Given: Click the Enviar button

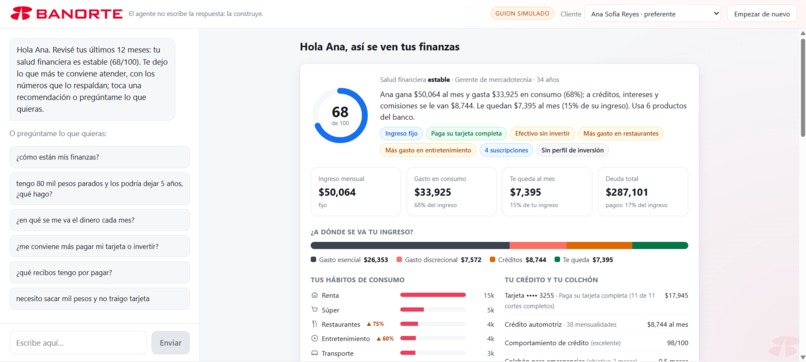Looking at the screenshot, I should pos(170,343).
